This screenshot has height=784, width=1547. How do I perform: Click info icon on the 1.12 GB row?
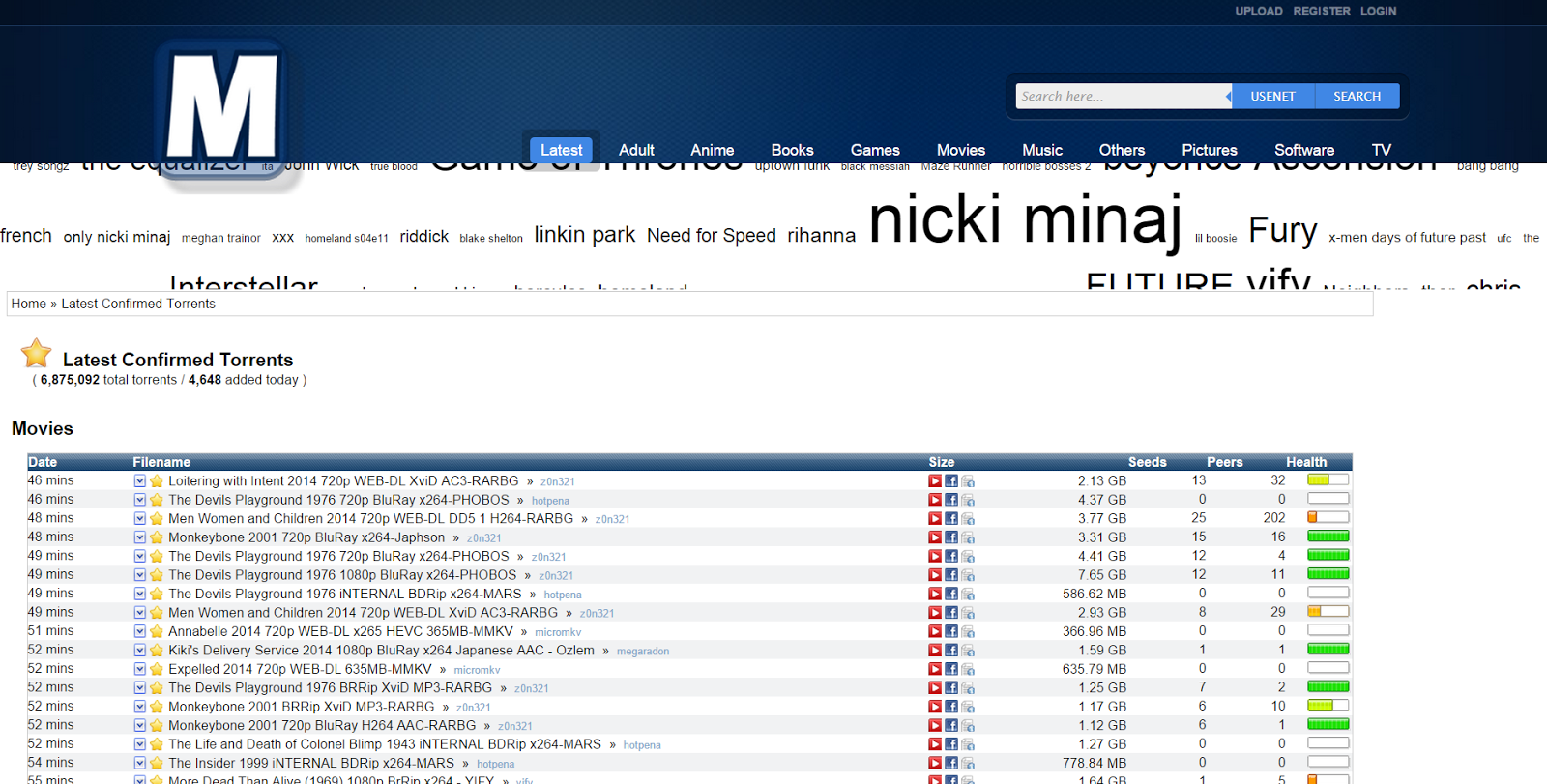(968, 725)
